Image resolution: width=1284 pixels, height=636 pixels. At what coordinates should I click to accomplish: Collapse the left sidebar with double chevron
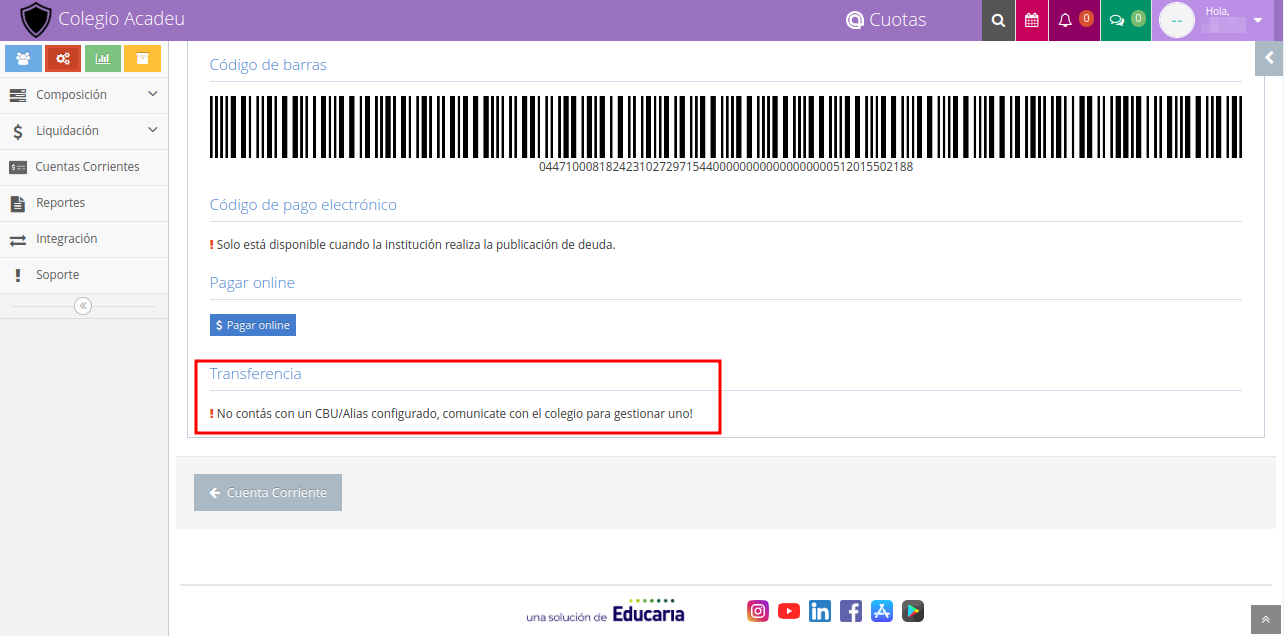83,306
